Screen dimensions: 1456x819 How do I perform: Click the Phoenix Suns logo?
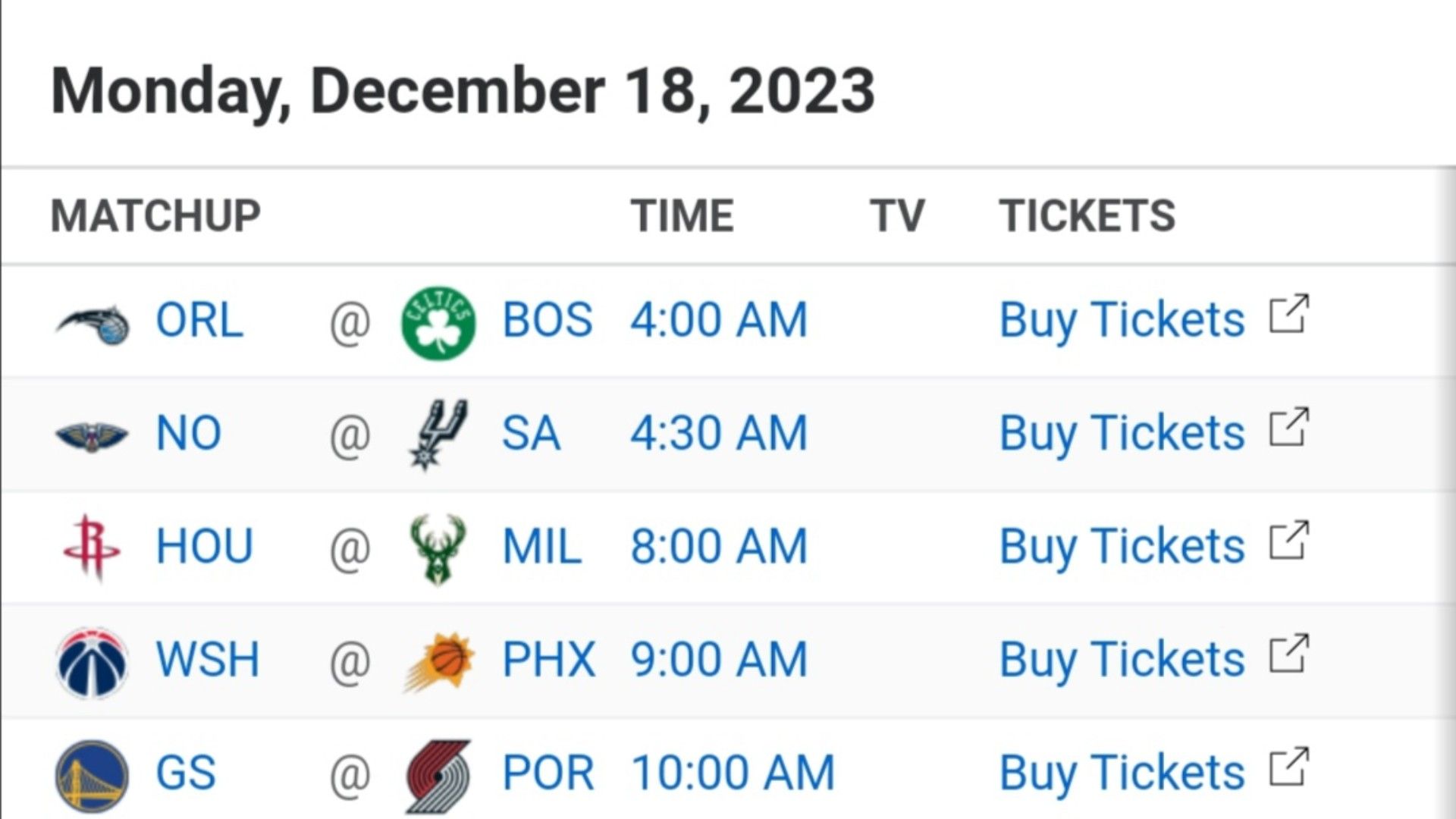coord(438,662)
